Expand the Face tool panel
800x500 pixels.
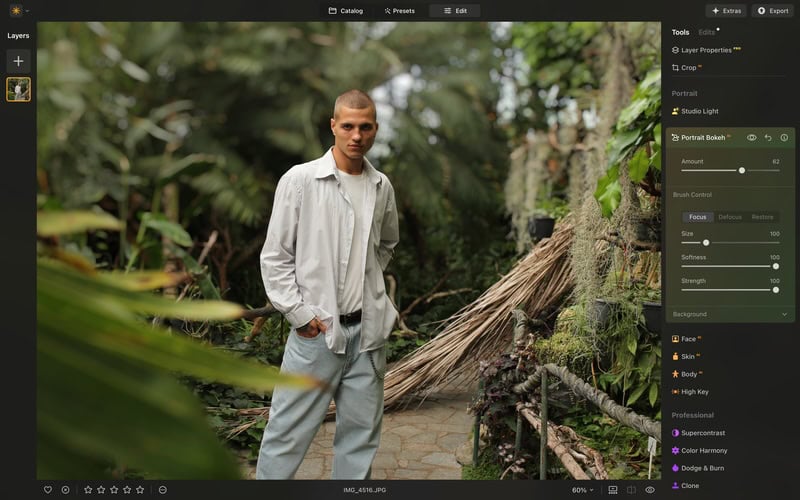[x=688, y=339]
